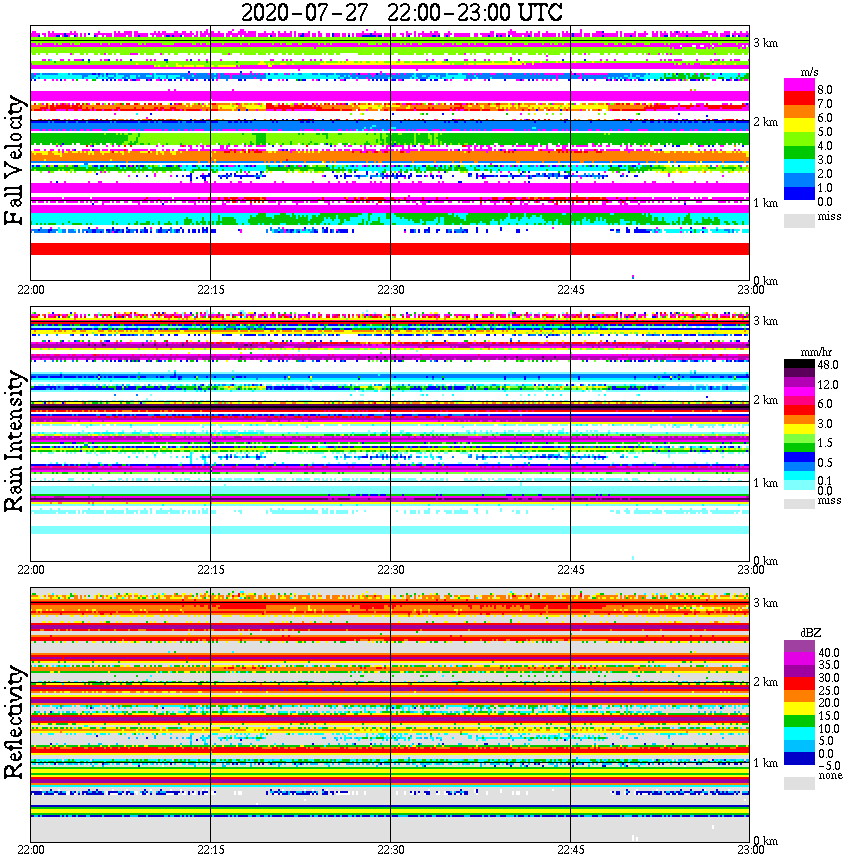Click the magenta swatch in the m/s legend
Viewport: 850px width, 868px height.
click(799, 85)
